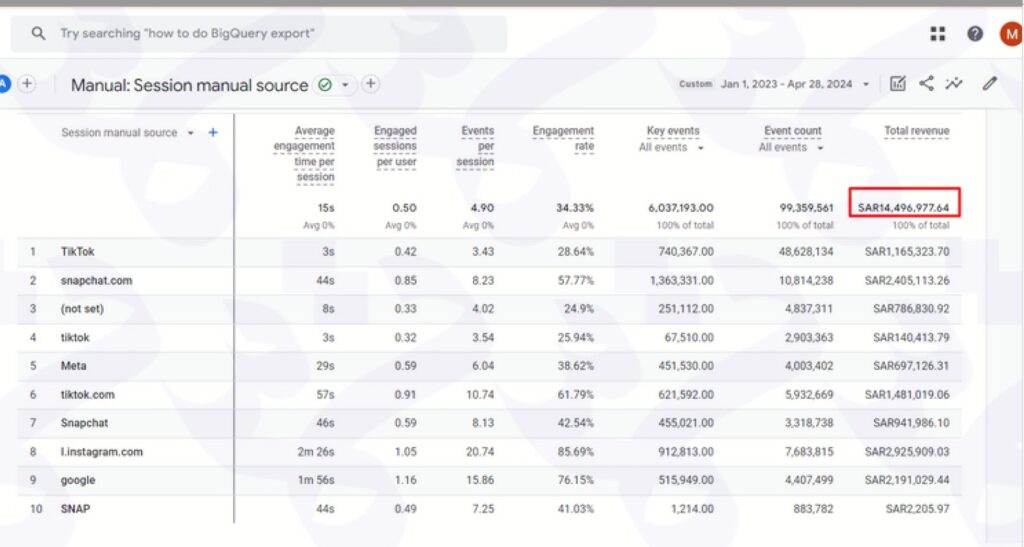Select the lowercase tiktok source row
The height and width of the screenshot is (547, 1024).
(490, 337)
